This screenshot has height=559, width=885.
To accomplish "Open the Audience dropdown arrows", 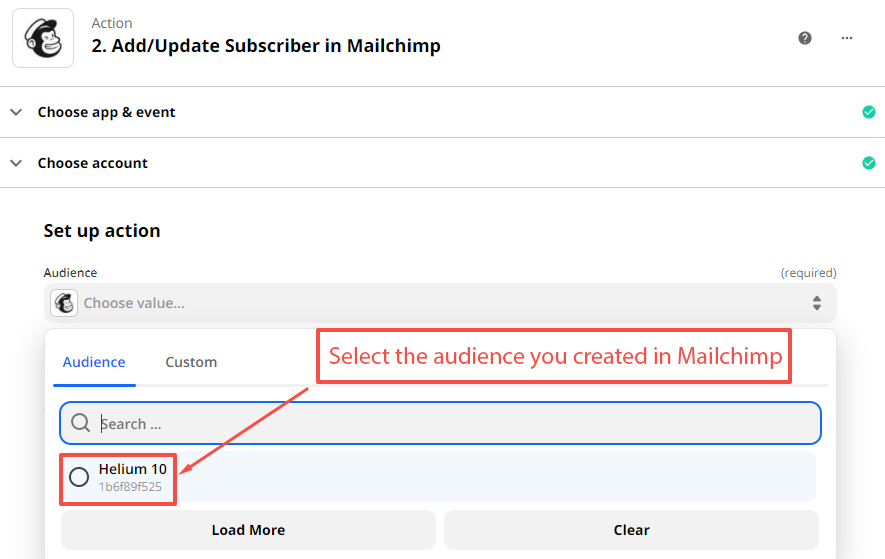I will coord(816,303).
